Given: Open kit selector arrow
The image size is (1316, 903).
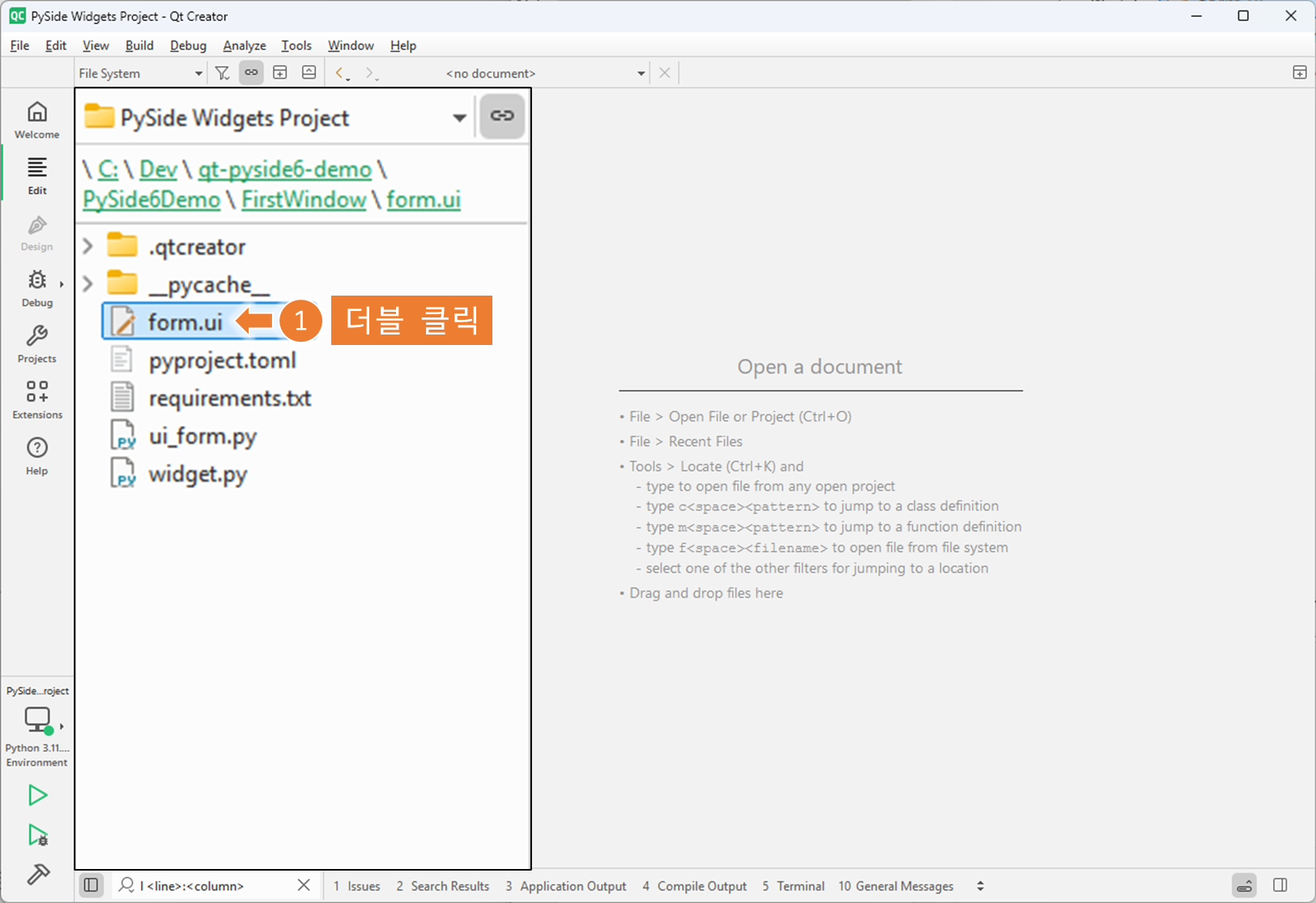Looking at the screenshot, I should tap(62, 726).
